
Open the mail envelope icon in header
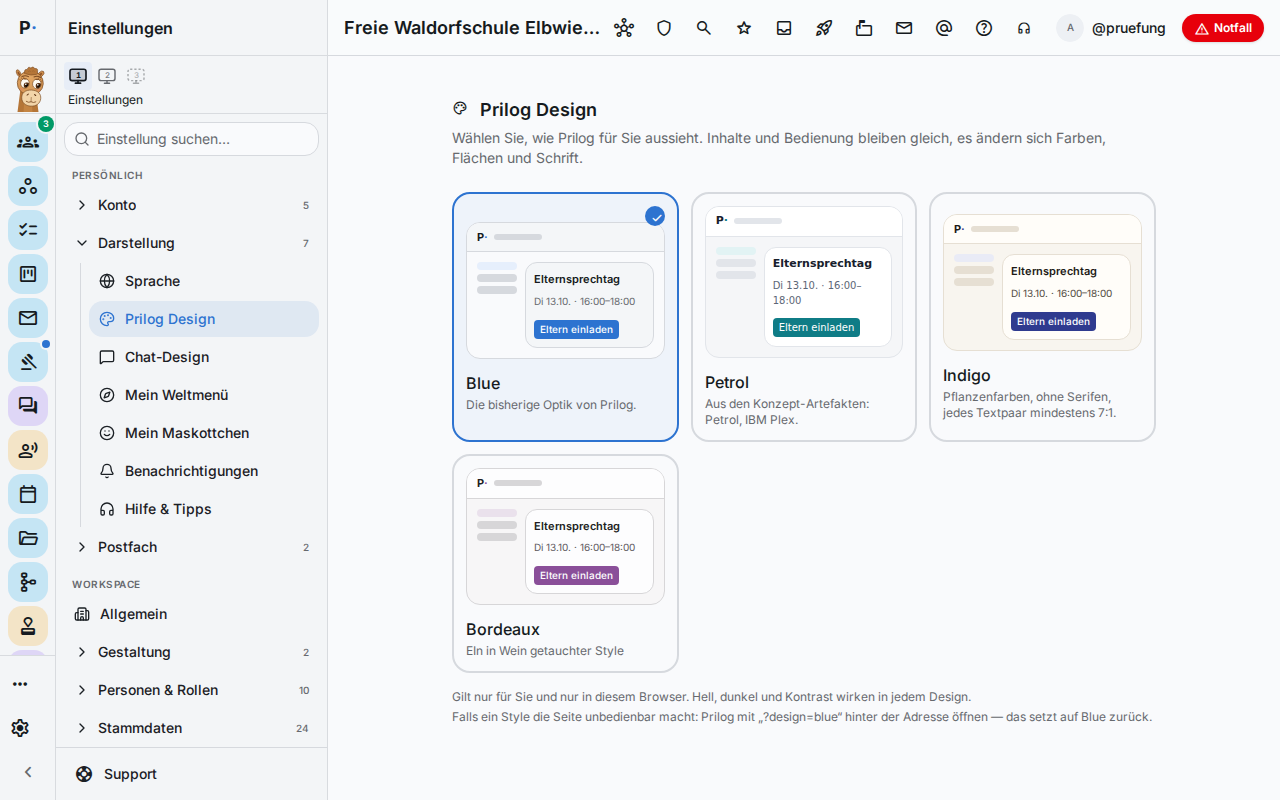[x=904, y=28]
